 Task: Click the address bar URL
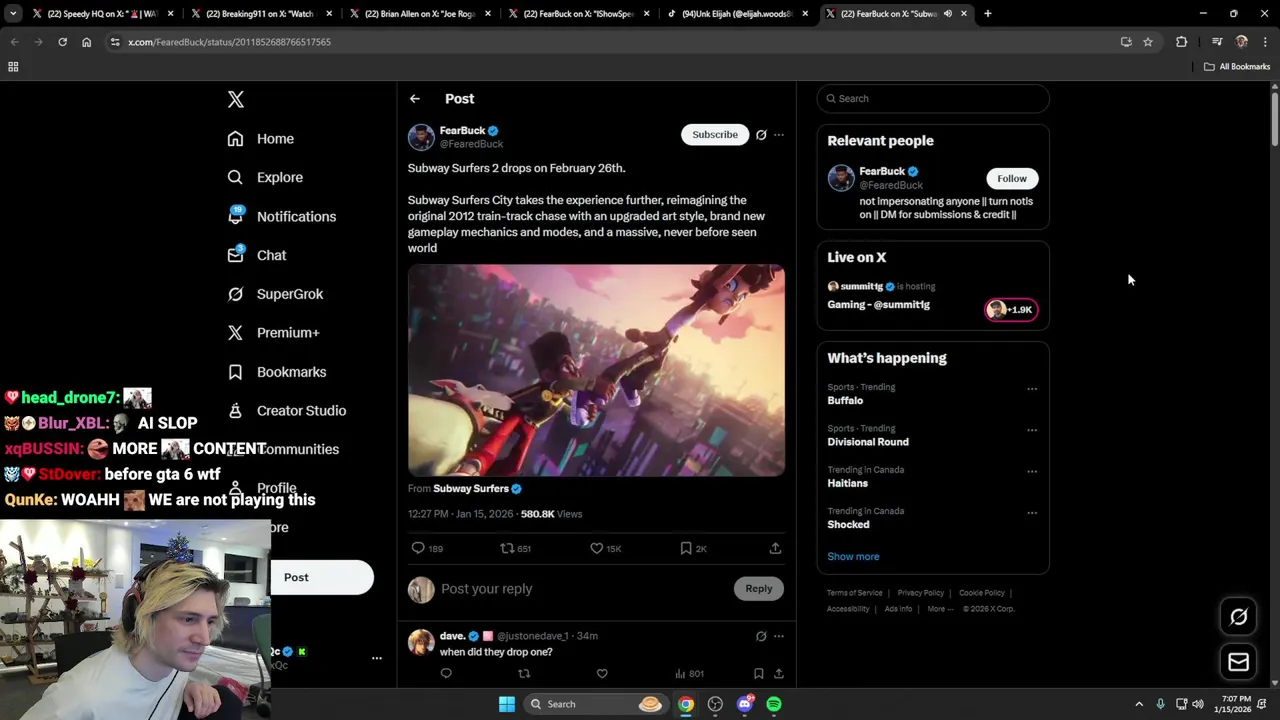[229, 42]
